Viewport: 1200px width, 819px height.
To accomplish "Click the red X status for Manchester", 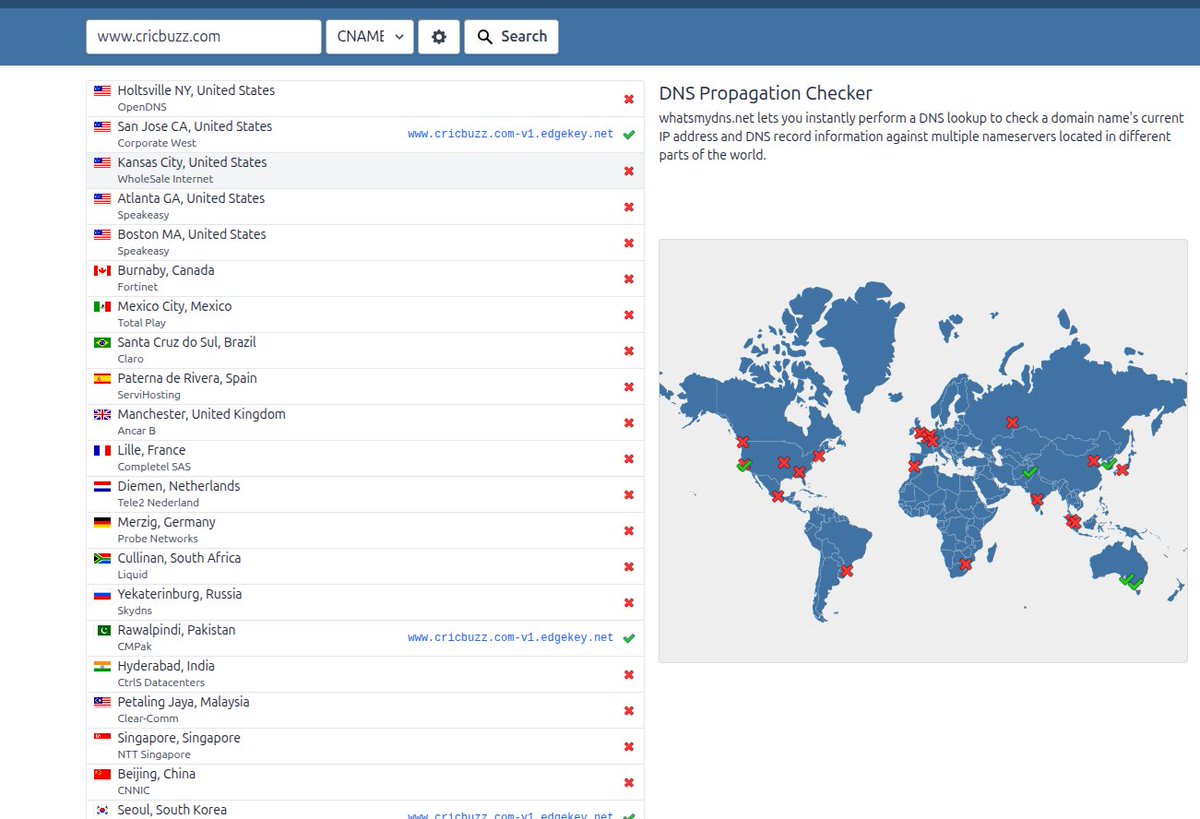I will (629, 423).
